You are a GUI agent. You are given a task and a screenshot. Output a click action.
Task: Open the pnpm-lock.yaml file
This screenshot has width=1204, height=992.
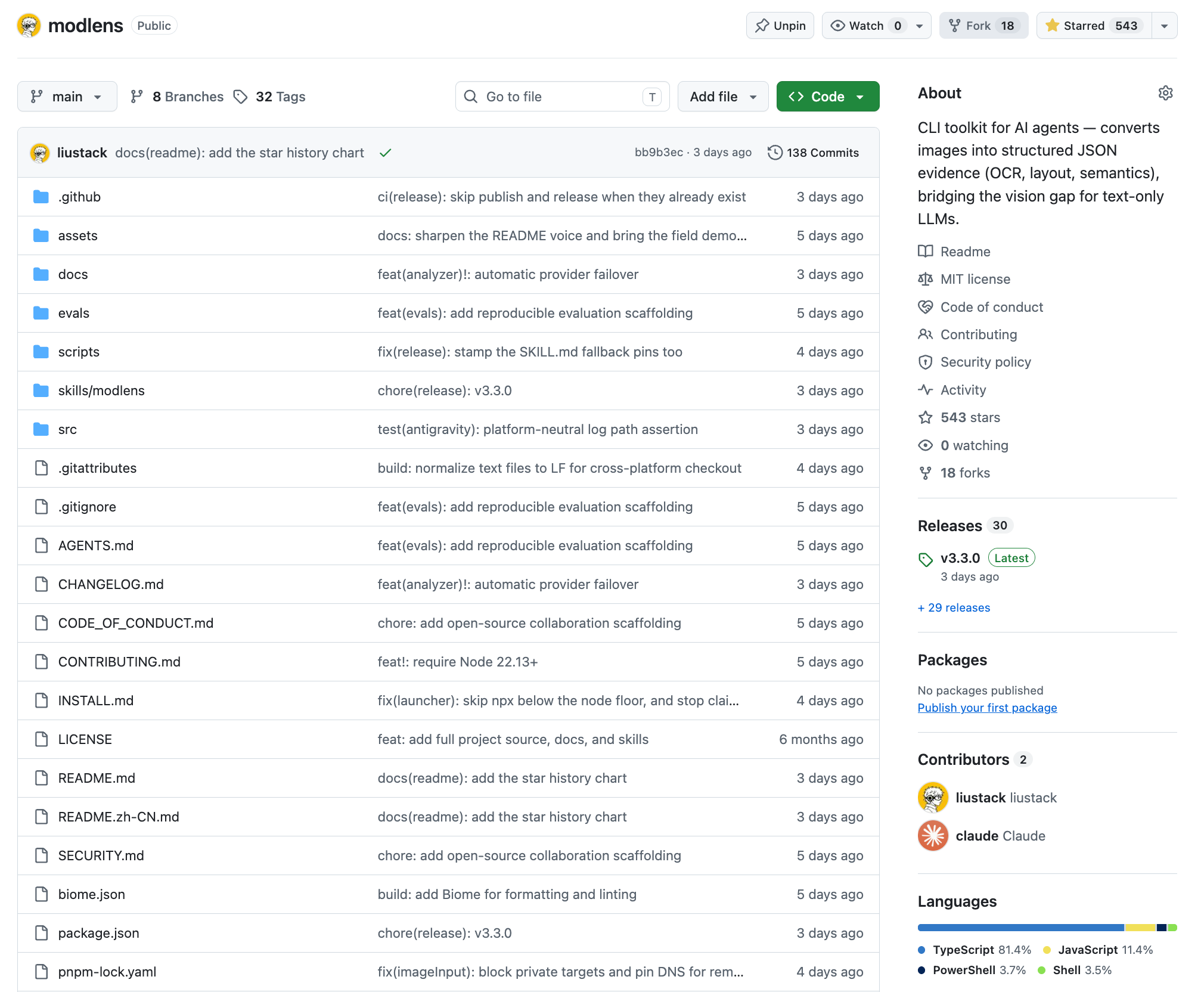107,972
